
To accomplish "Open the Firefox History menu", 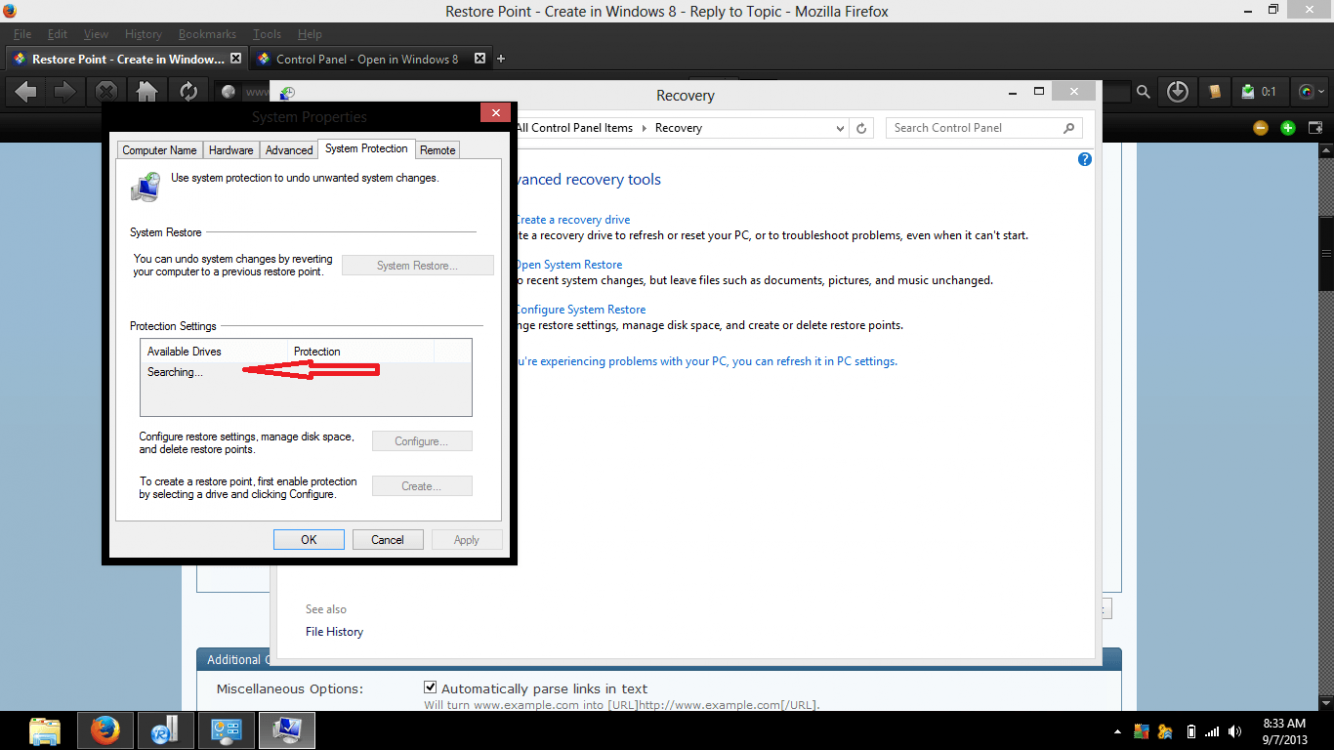I will click(x=144, y=34).
